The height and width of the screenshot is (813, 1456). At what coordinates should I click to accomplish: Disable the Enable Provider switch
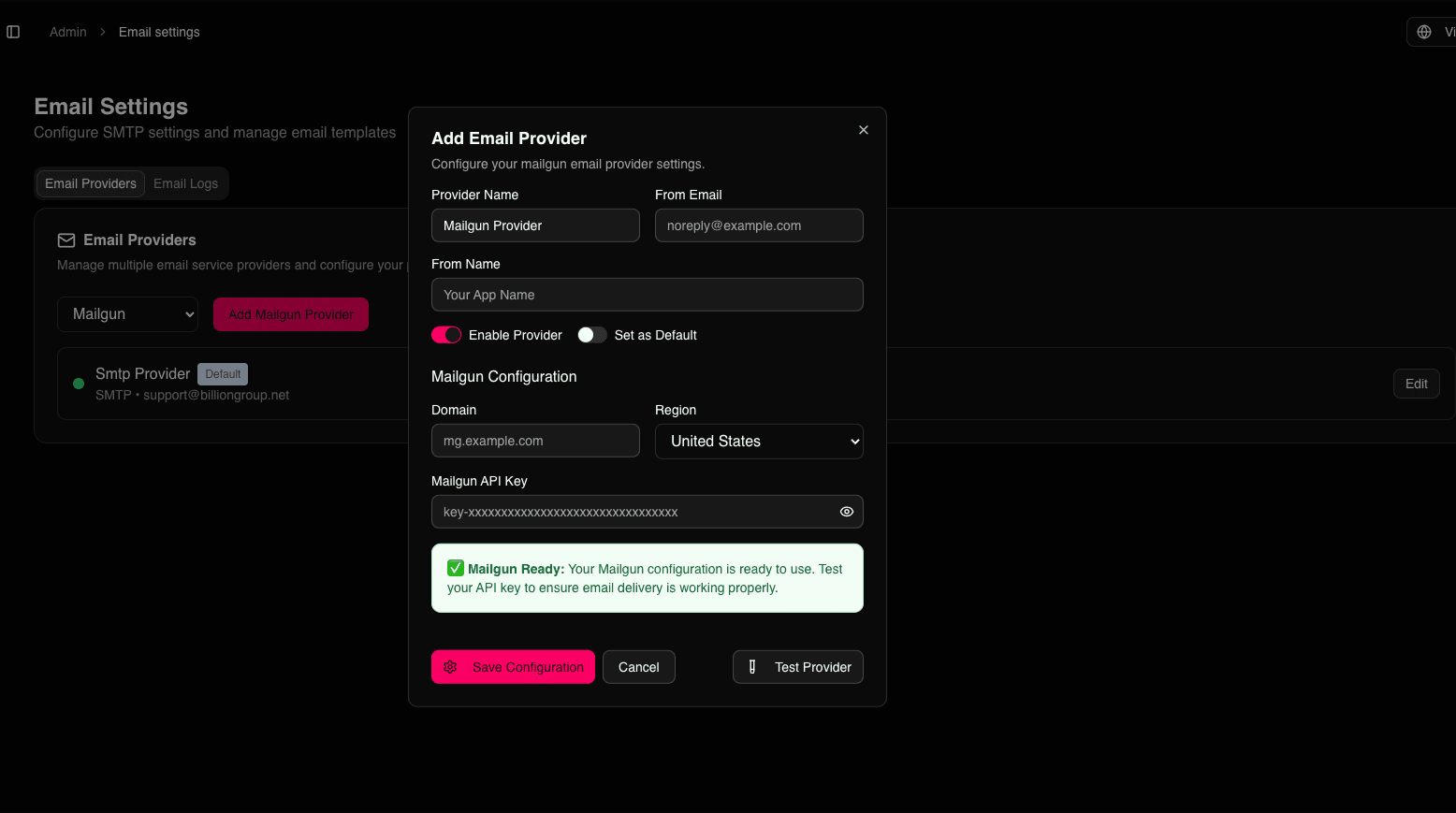coord(446,335)
